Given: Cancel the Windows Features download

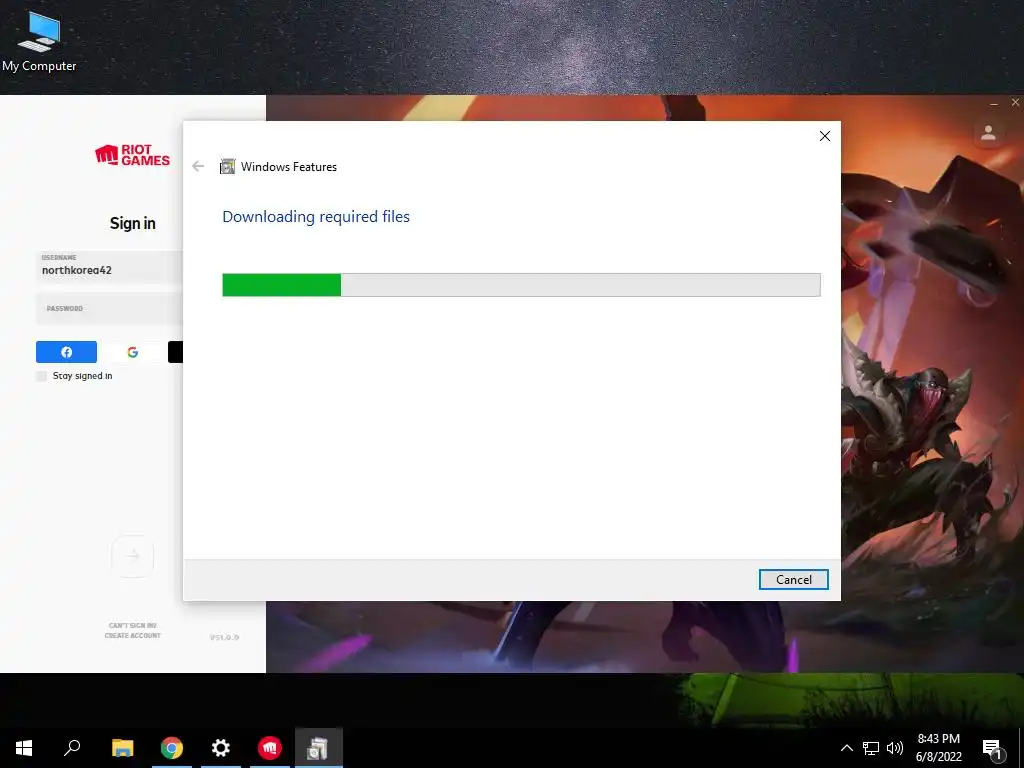Looking at the screenshot, I should pyautogui.click(x=793, y=579).
